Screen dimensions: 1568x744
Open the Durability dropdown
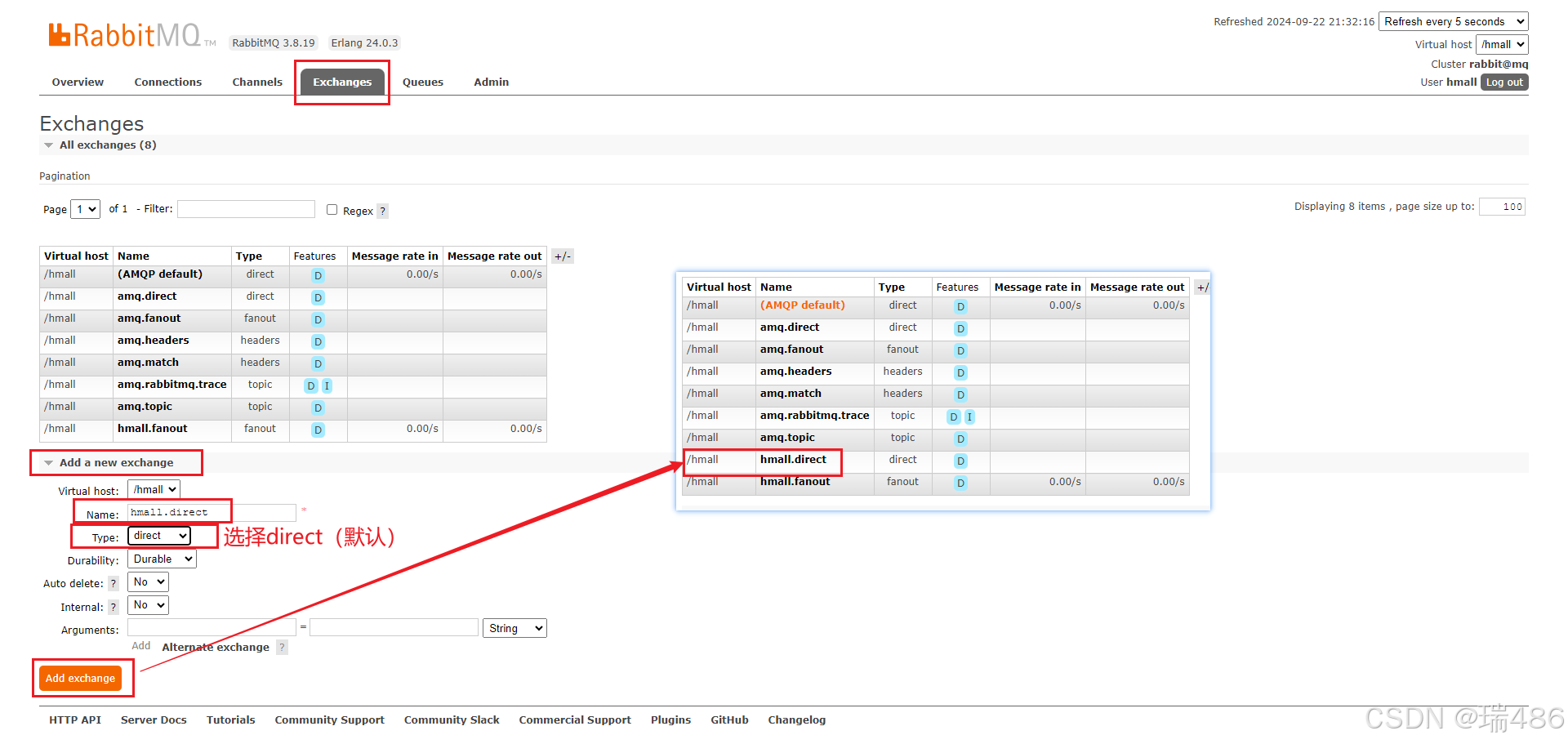pos(162,559)
